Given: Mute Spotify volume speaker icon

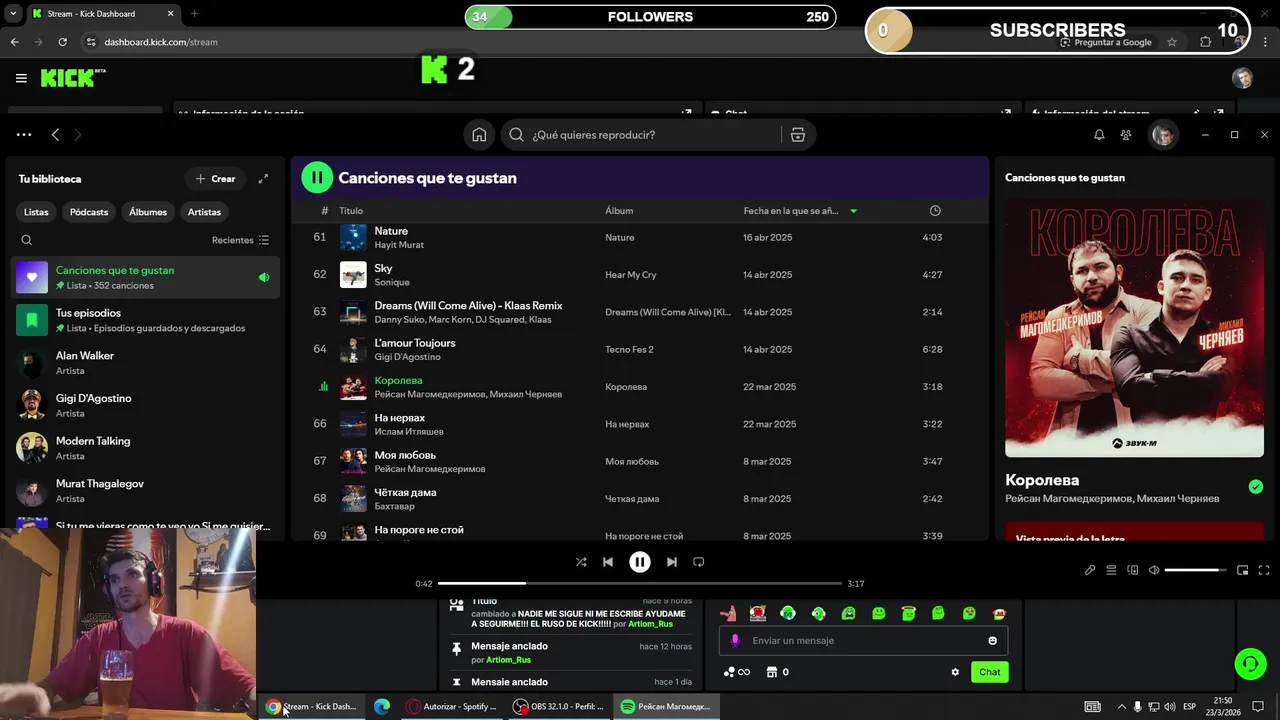Looking at the screenshot, I should [1154, 570].
